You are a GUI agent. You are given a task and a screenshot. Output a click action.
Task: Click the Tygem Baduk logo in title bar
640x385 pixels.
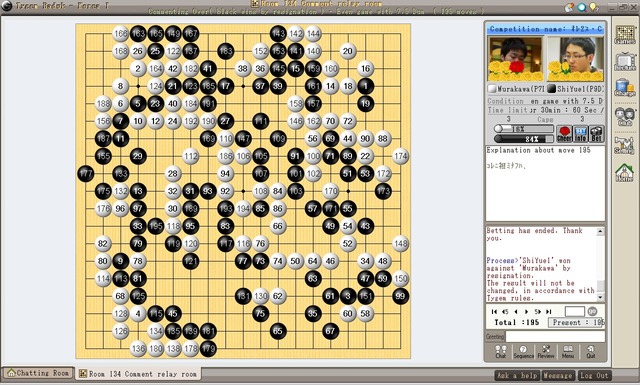coord(7,6)
